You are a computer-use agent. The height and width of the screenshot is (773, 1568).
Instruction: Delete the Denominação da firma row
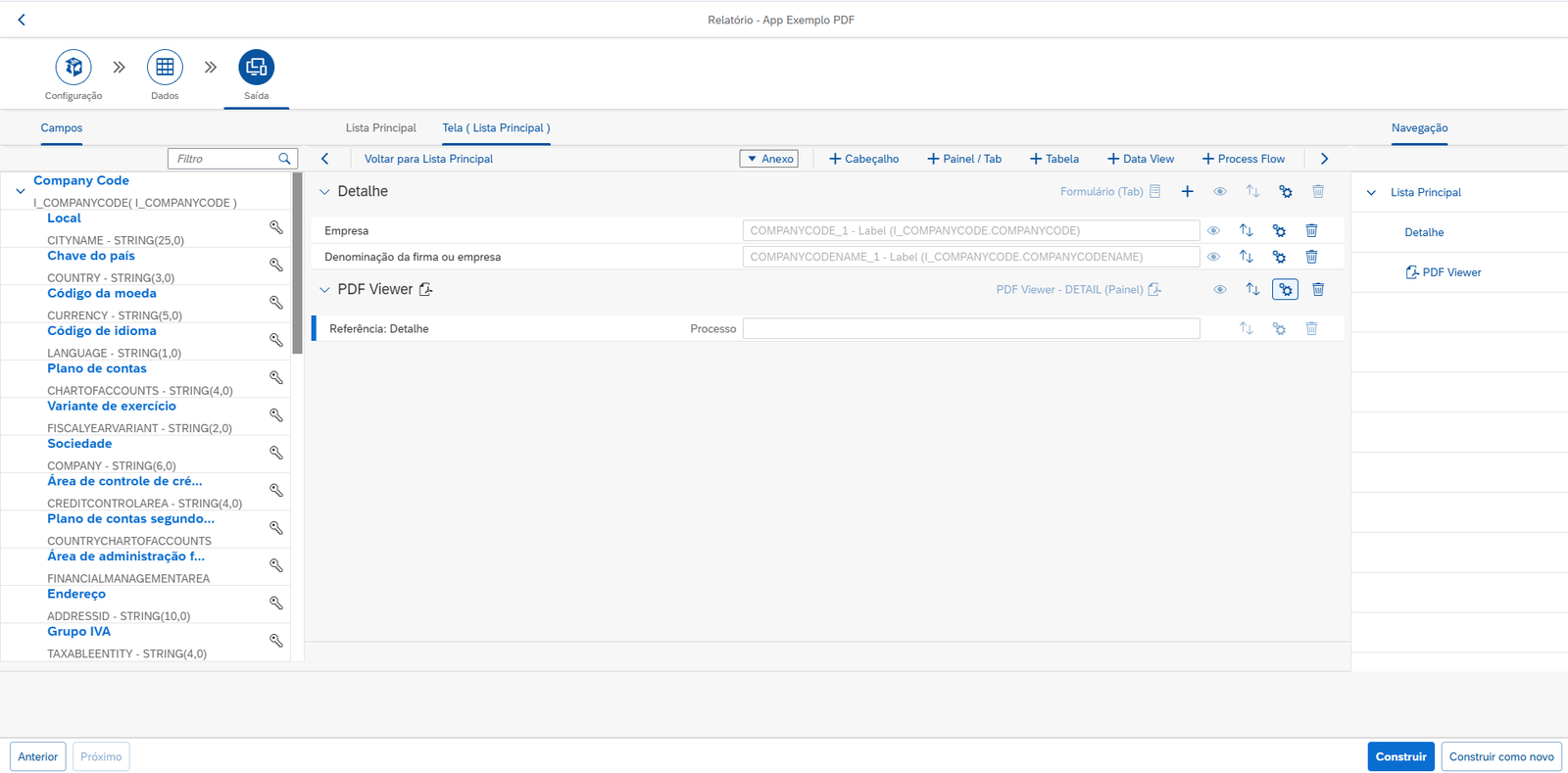pyautogui.click(x=1311, y=257)
